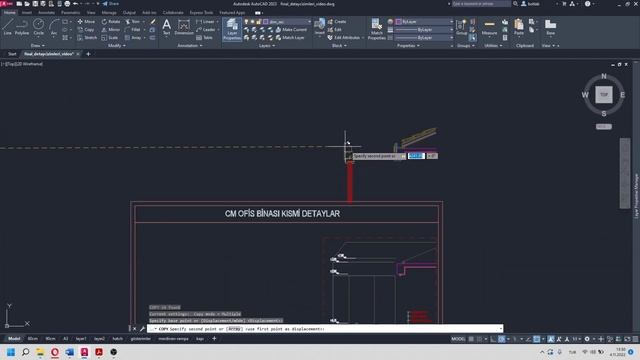Open the ByLayer linetype dropdown
The width and height of the screenshot is (640, 360).
coord(451,38)
